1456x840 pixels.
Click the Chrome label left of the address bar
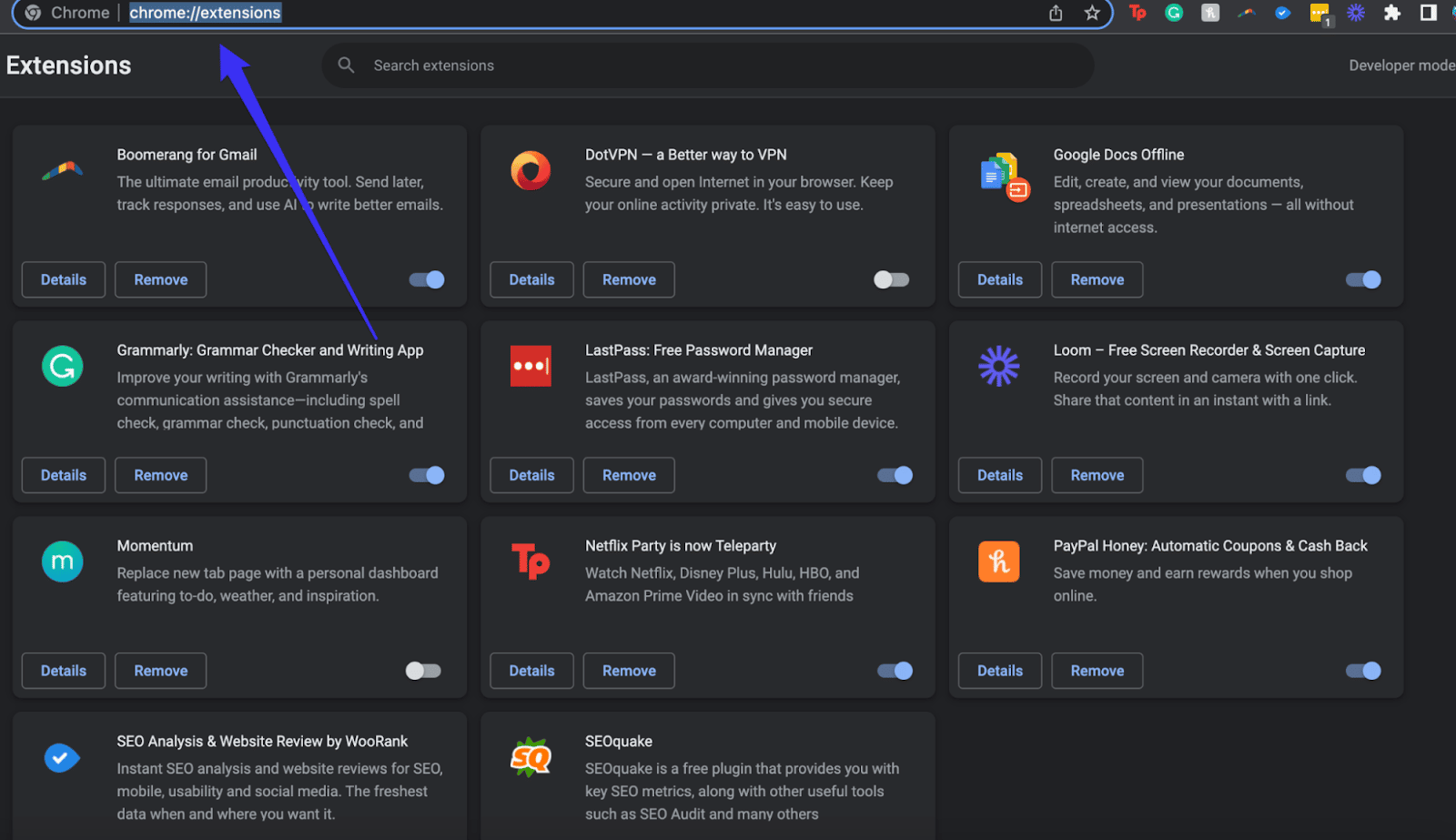click(80, 13)
